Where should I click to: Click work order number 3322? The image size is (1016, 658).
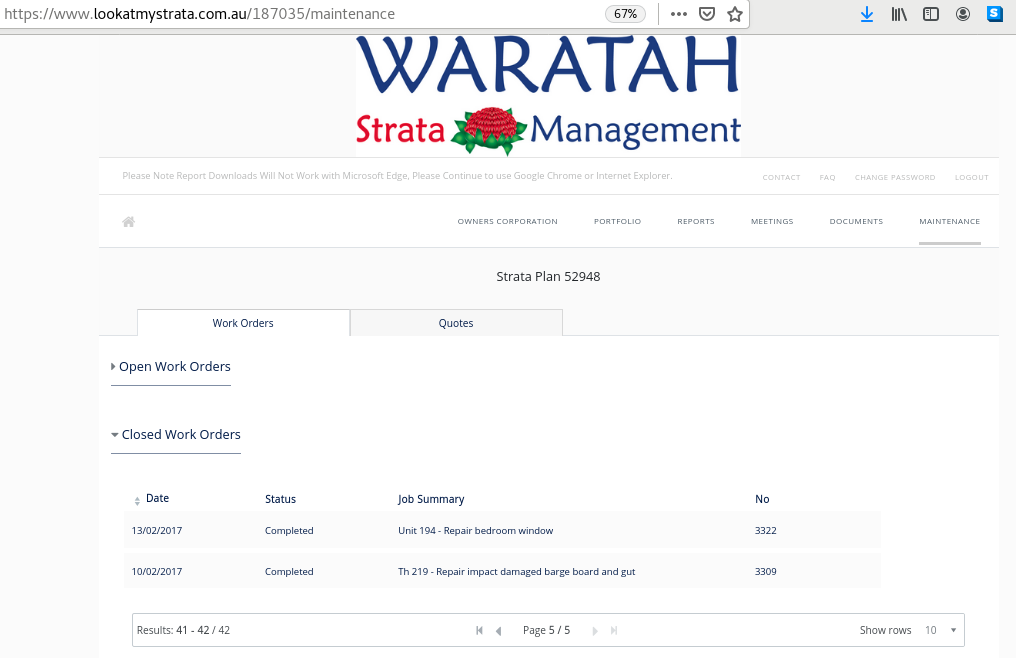[x=766, y=530]
